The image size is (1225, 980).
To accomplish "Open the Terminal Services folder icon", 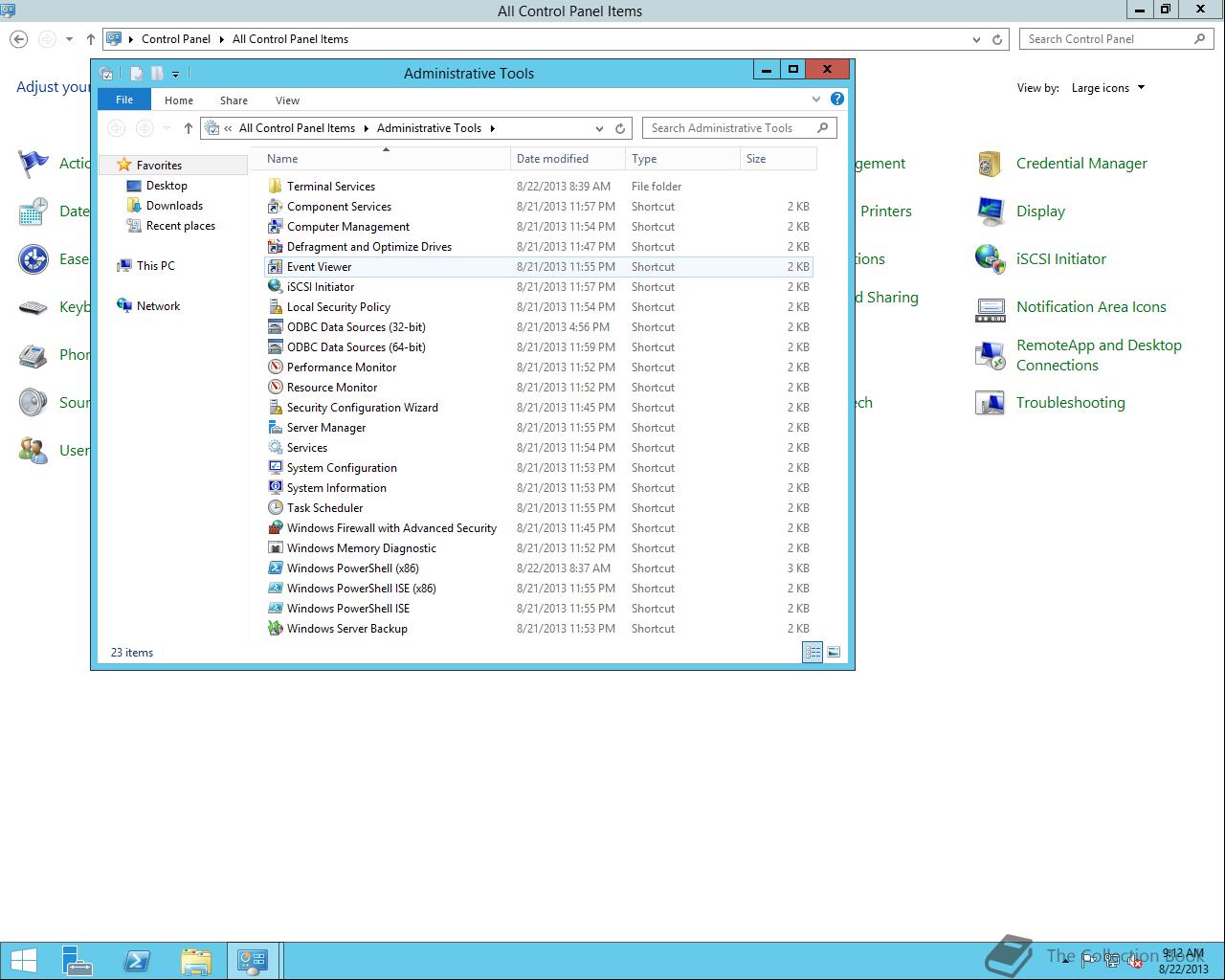I will (276, 187).
